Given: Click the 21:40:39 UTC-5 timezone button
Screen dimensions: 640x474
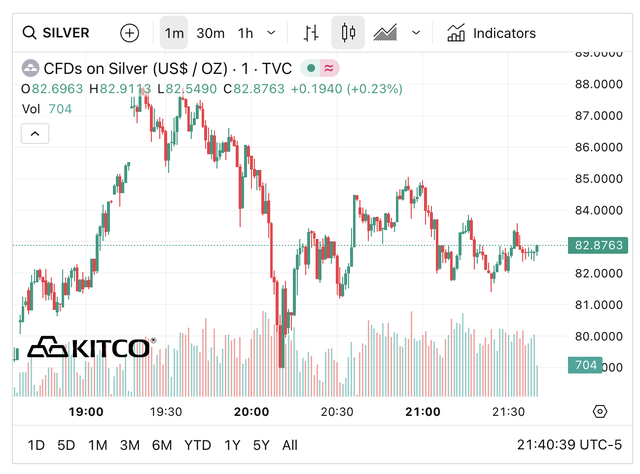Looking at the screenshot, I should point(567,445).
